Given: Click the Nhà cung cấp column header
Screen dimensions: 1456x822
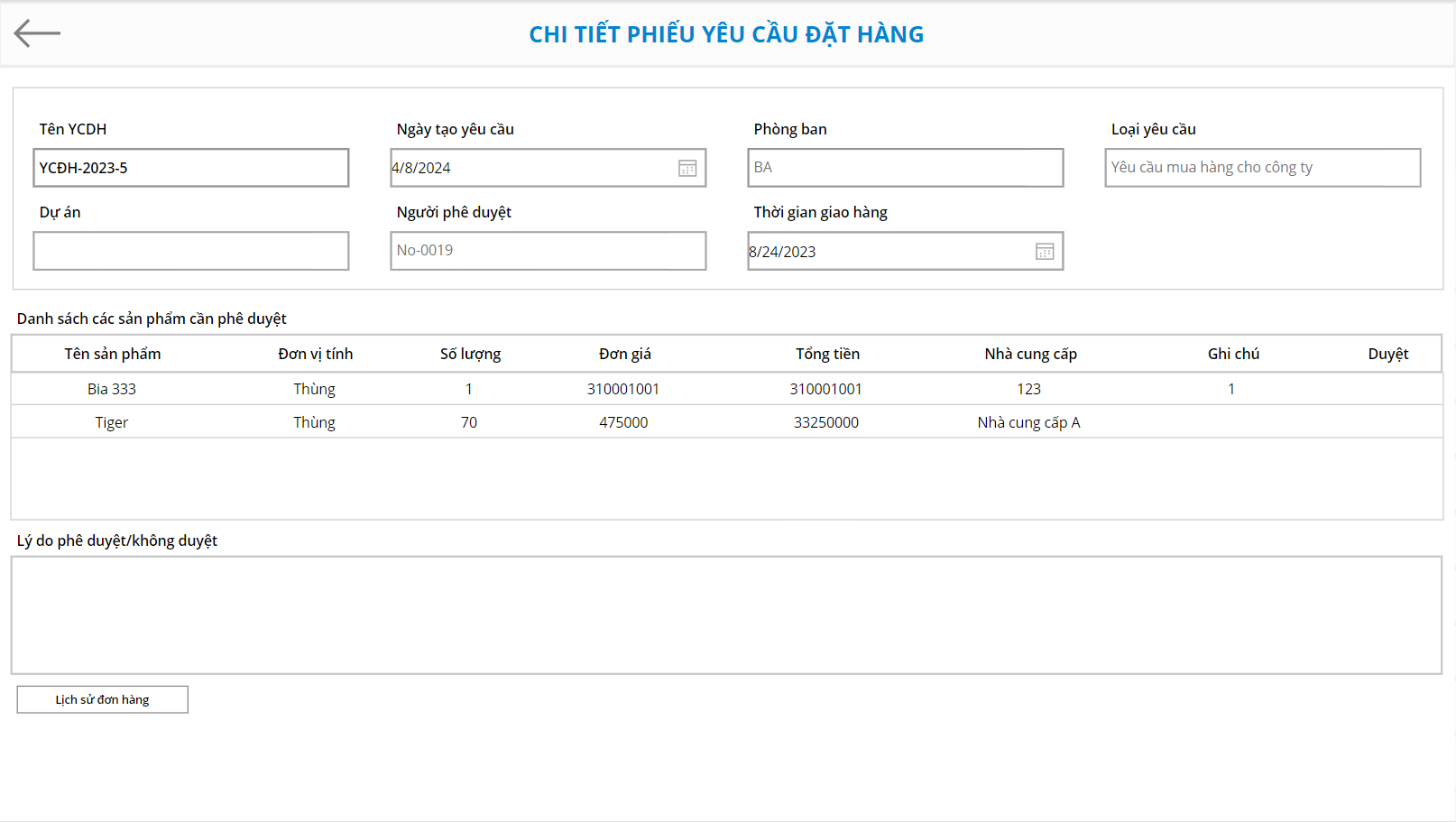Looking at the screenshot, I should coord(1030,354).
